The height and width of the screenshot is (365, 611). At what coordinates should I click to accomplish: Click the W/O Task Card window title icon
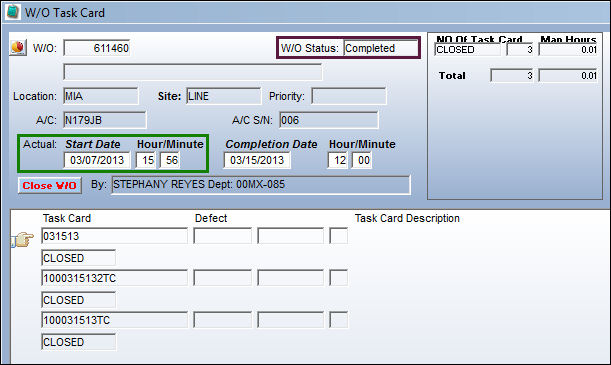tap(12, 12)
